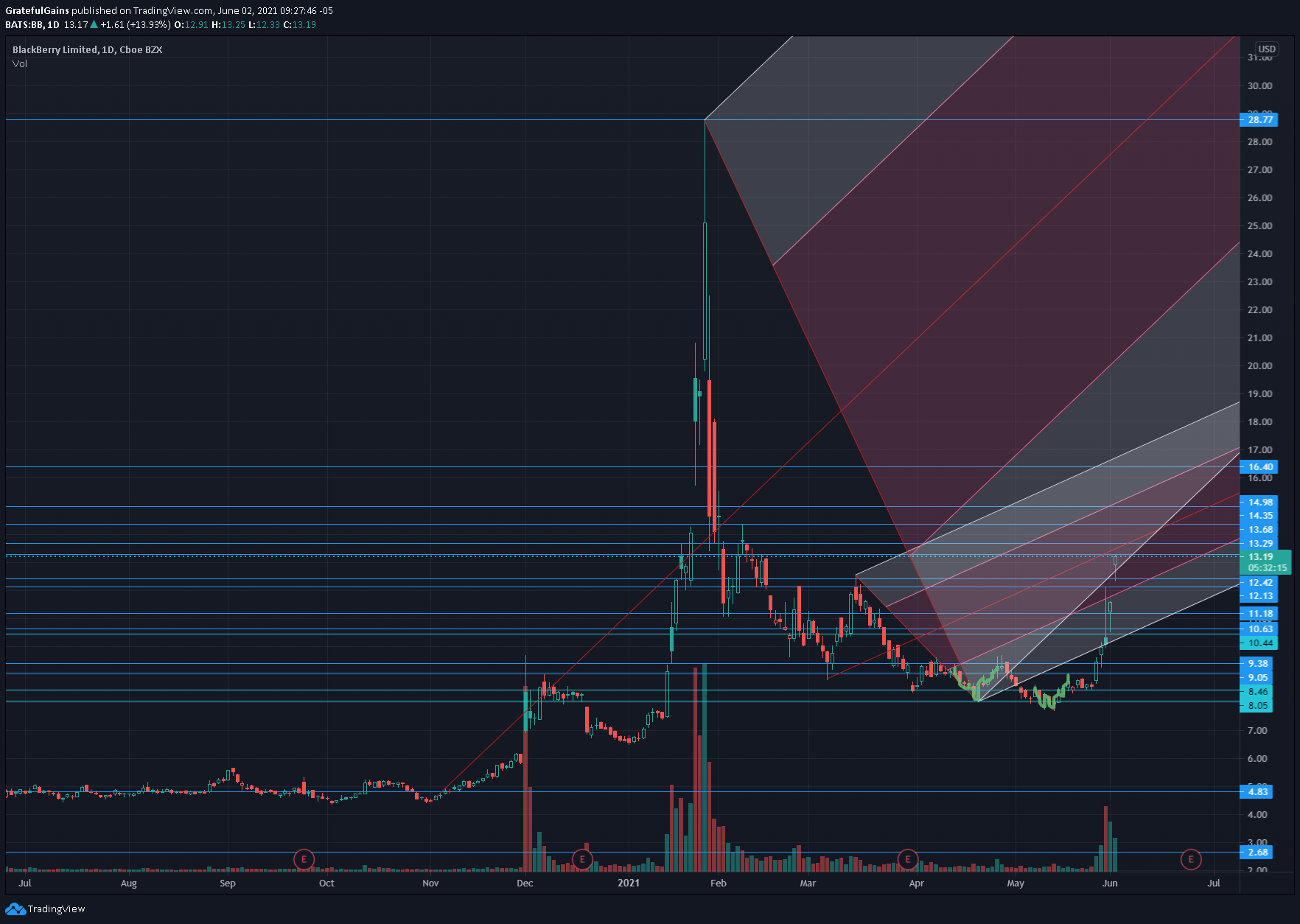Click the BlackBerry Limited, 1D, Cboe BZX title
1300x924 pixels.
point(87,49)
